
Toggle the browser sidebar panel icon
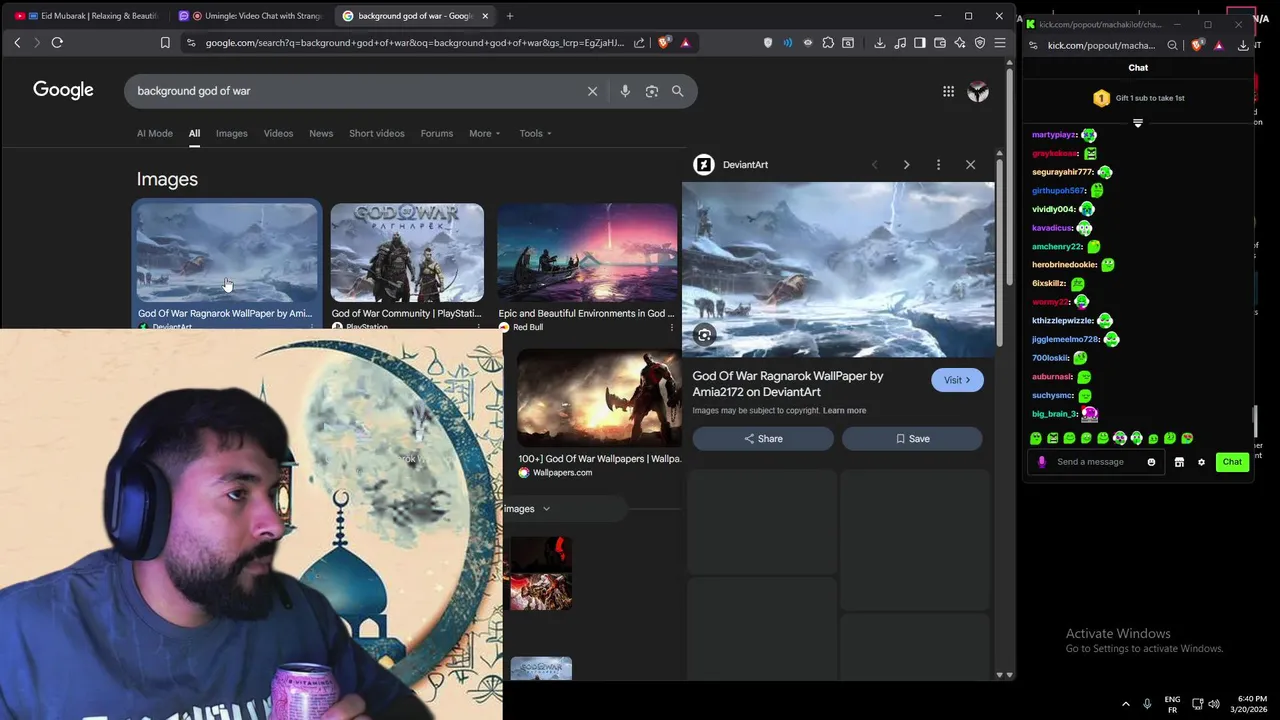coord(920,43)
